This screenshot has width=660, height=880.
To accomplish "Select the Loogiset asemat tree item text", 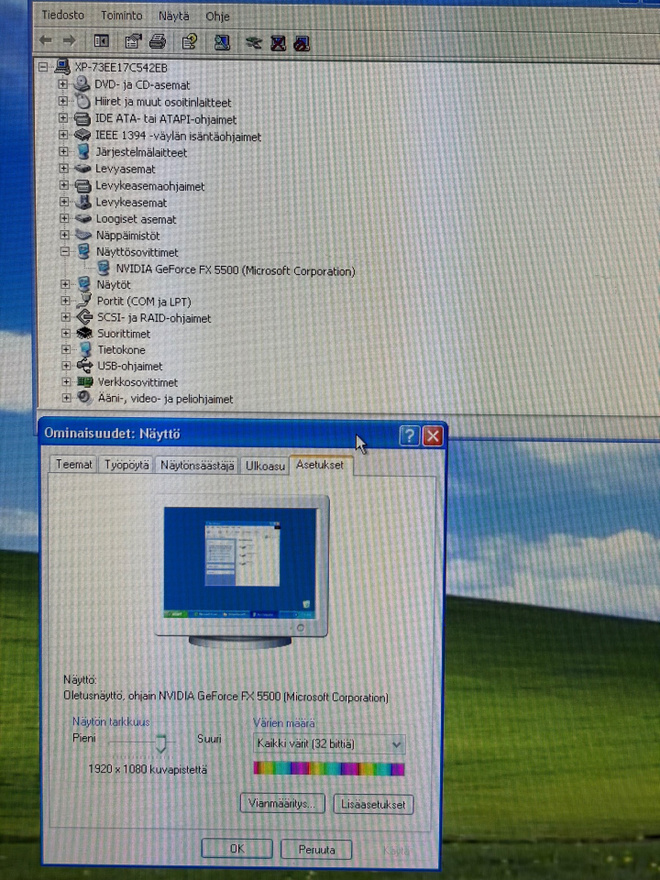I will (136, 219).
